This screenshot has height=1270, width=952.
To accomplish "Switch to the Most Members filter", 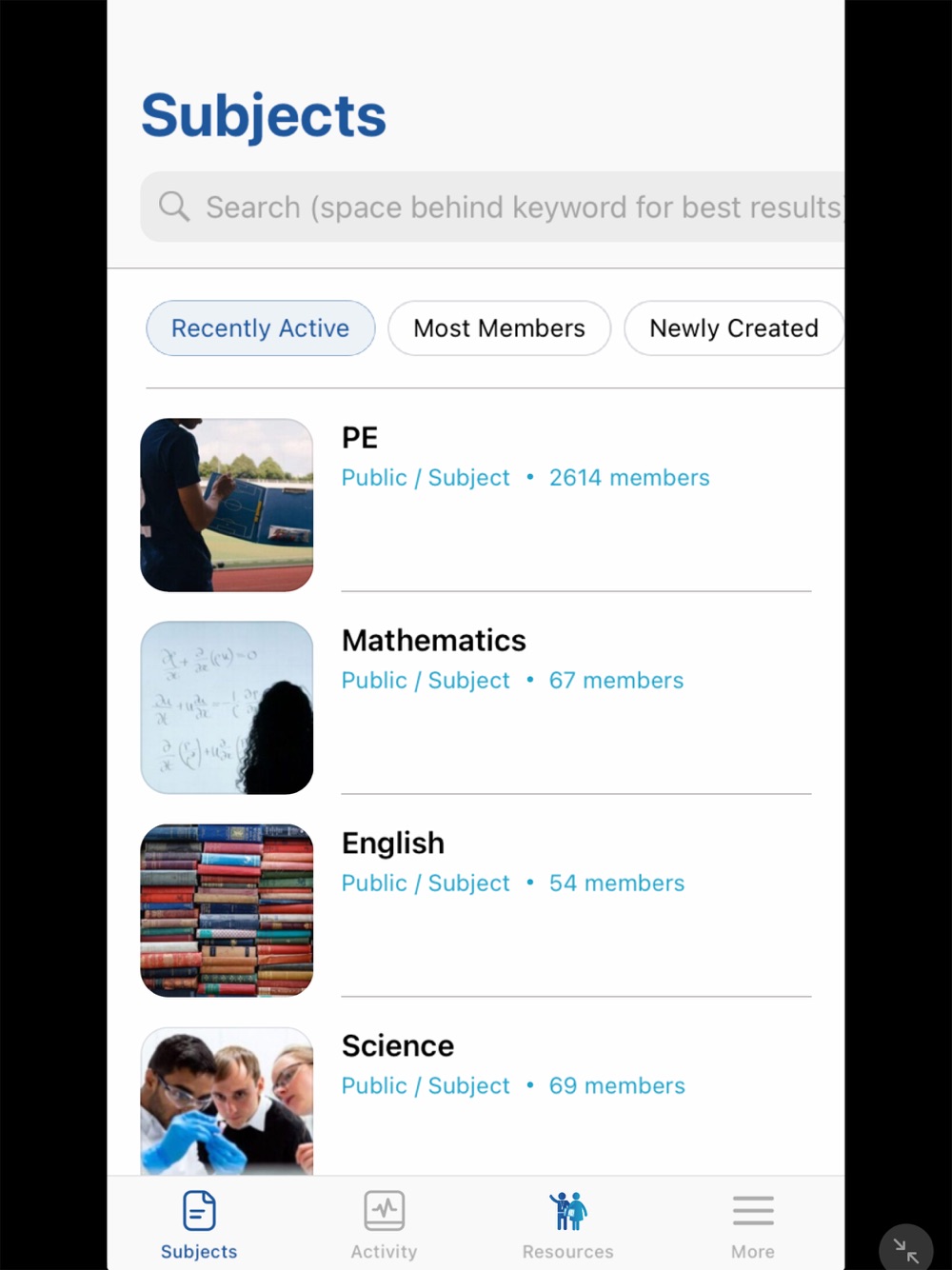I will [x=499, y=328].
